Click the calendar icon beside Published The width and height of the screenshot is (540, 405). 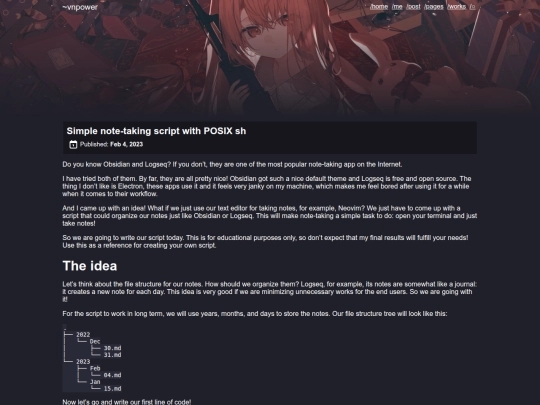73,144
